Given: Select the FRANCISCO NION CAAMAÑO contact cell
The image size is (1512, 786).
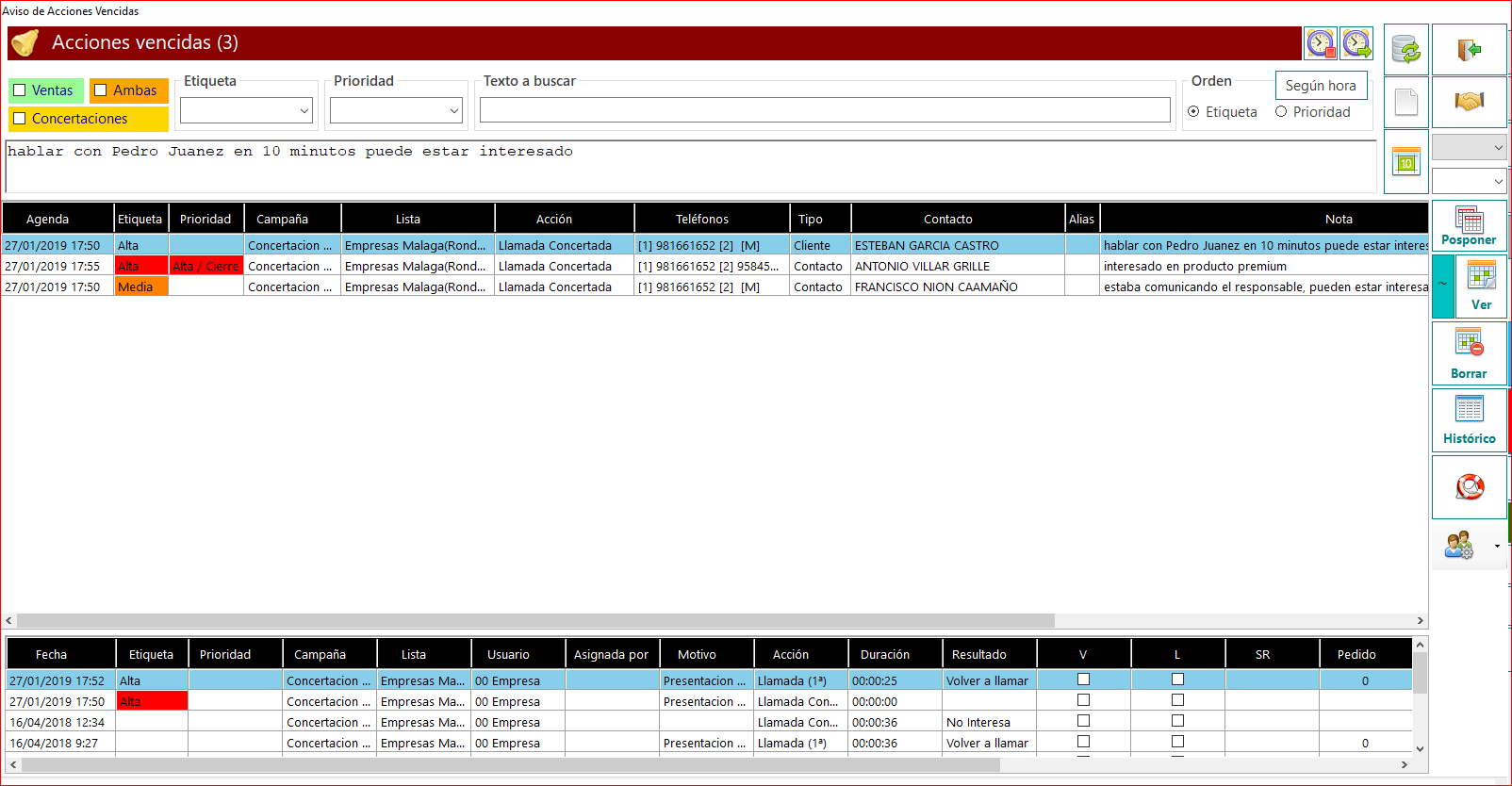Looking at the screenshot, I should pos(958,287).
